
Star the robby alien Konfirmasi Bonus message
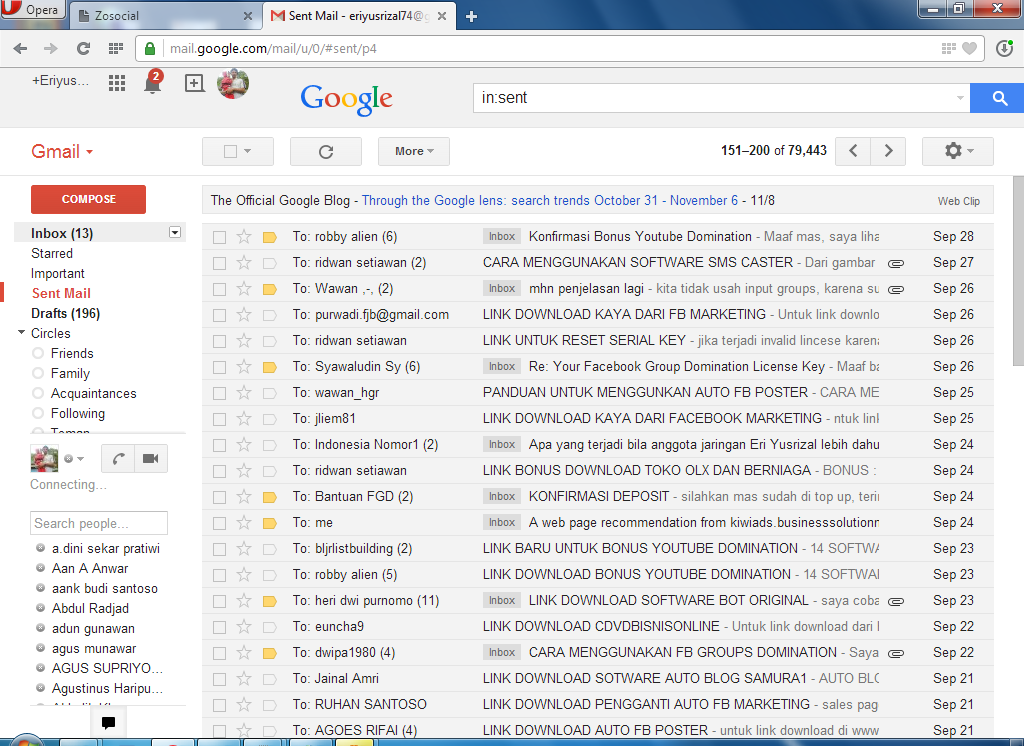(244, 236)
